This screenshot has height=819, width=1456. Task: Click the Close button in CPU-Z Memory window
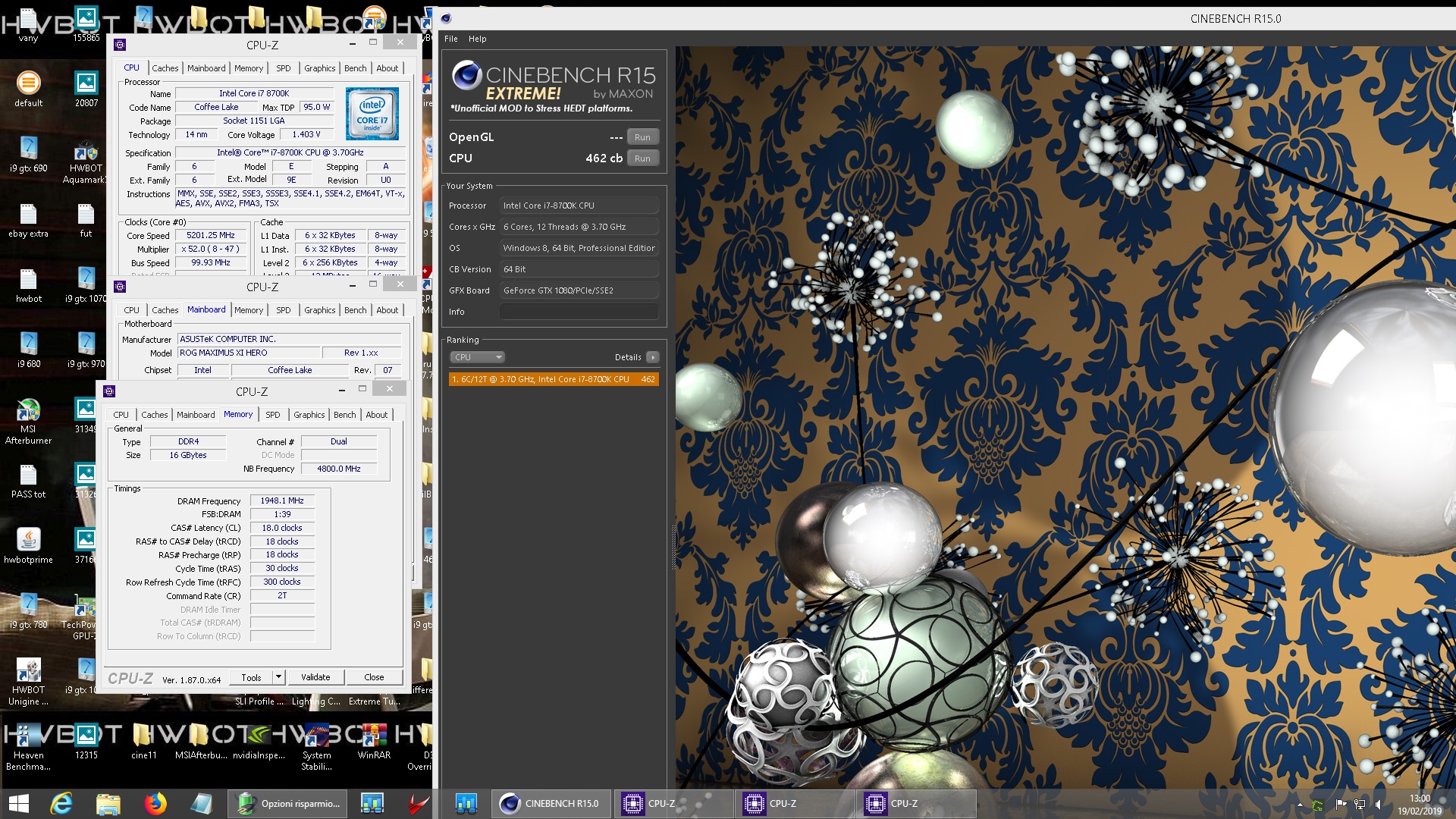(x=374, y=677)
